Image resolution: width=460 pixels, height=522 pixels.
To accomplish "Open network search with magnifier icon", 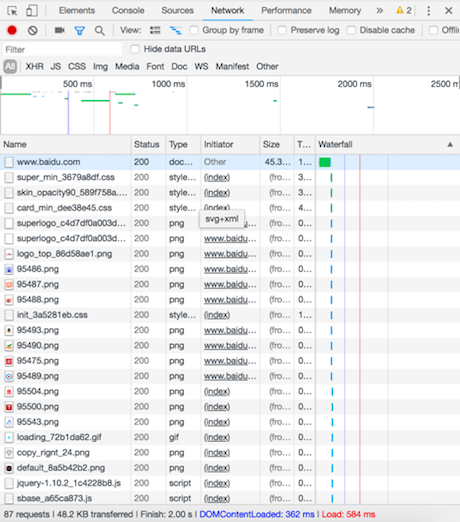I will tap(99, 31).
